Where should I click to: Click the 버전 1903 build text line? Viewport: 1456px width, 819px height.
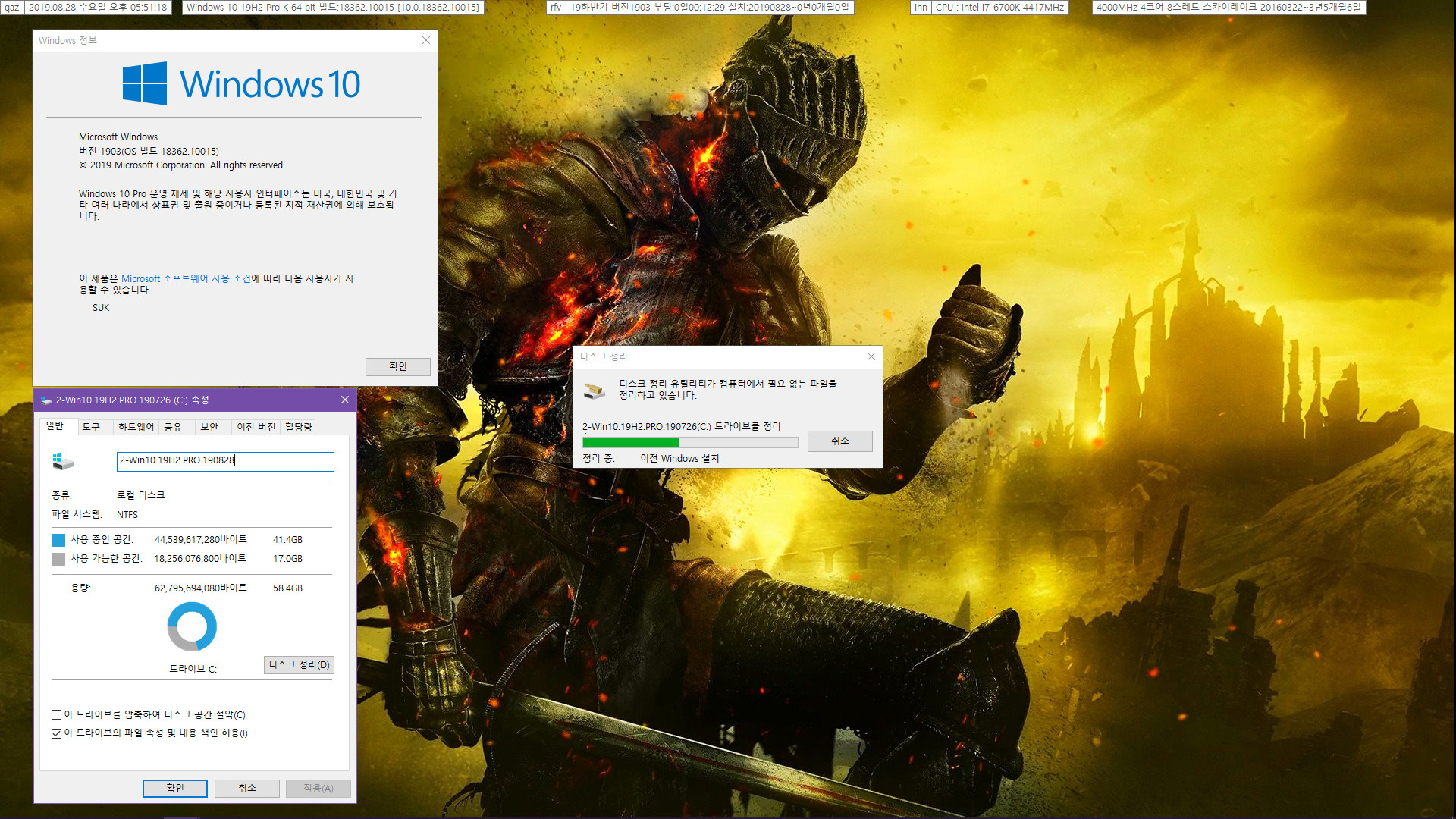[149, 152]
